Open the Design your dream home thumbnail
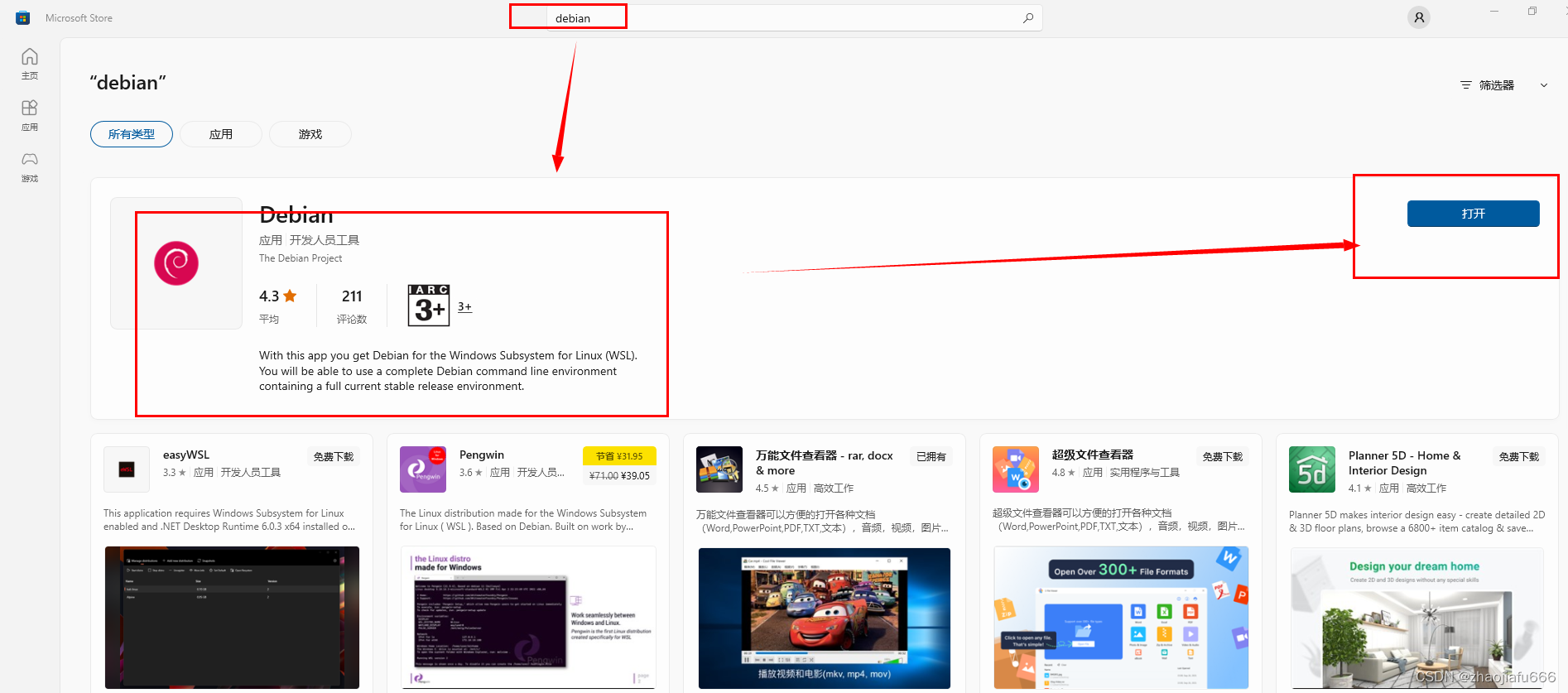 pyautogui.click(x=1417, y=618)
